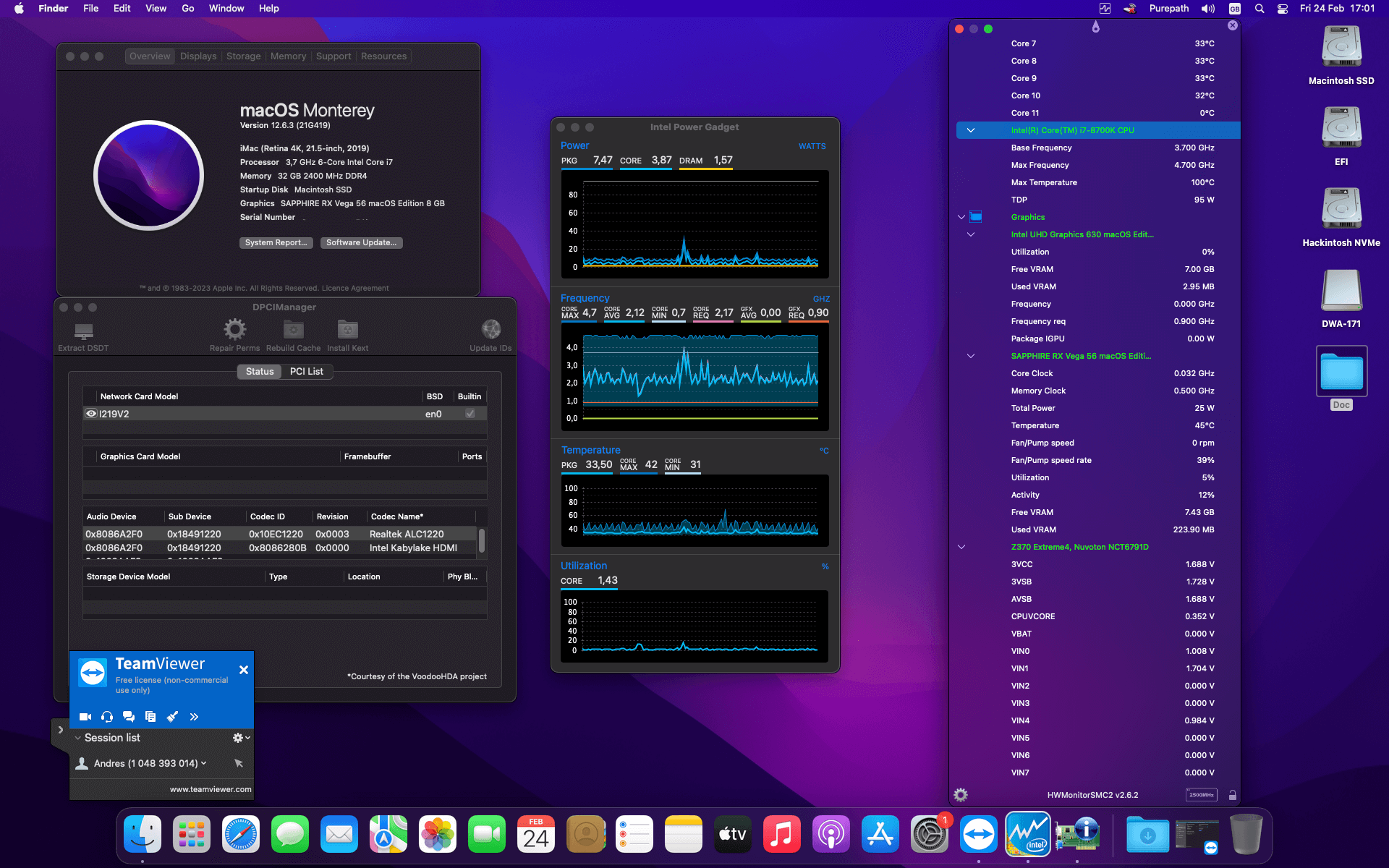Click TeamViewer's video camera icon

[85, 717]
